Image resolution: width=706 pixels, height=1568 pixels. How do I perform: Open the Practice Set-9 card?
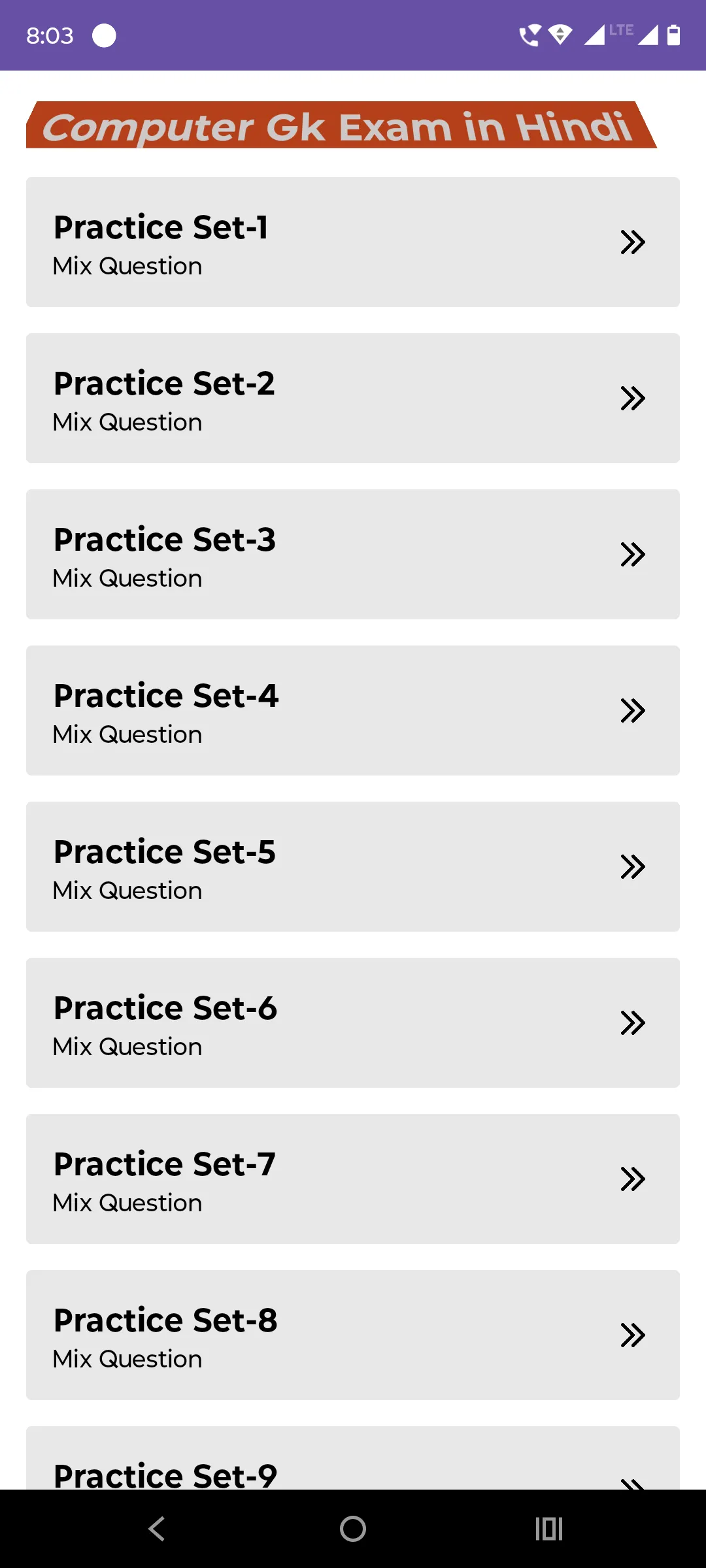pyautogui.click(x=353, y=1458)
